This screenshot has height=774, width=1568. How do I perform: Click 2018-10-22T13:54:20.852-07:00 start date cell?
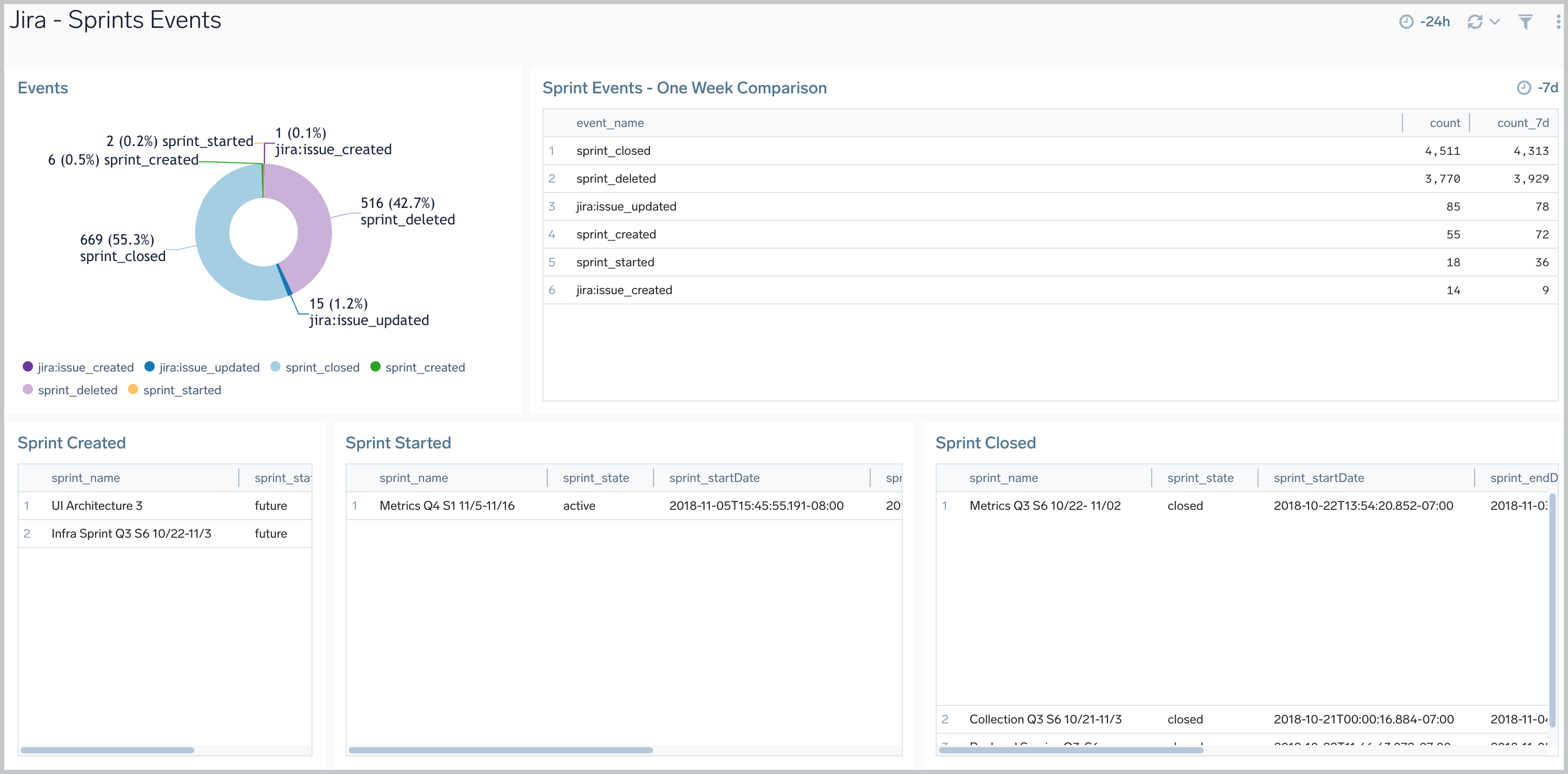coord(1363,506)
